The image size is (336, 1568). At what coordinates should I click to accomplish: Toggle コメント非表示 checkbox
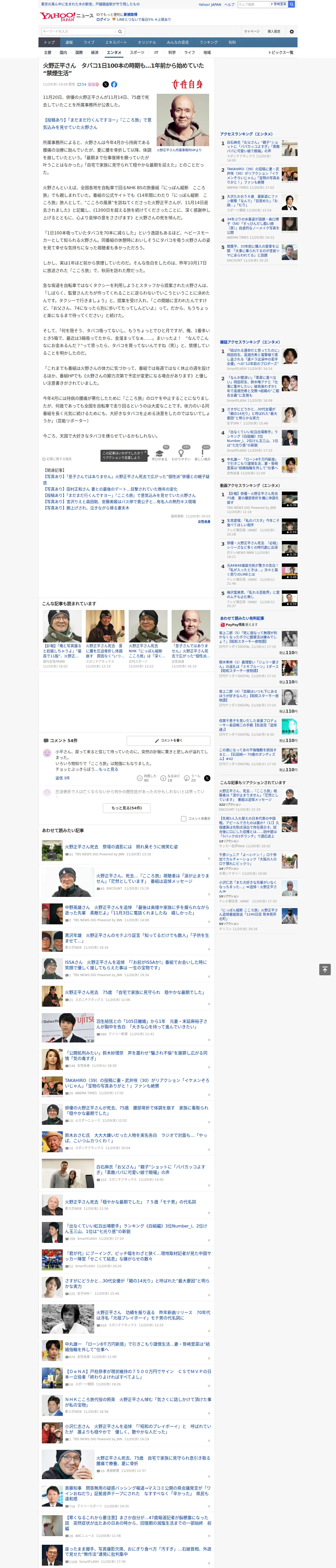(183, 819)
